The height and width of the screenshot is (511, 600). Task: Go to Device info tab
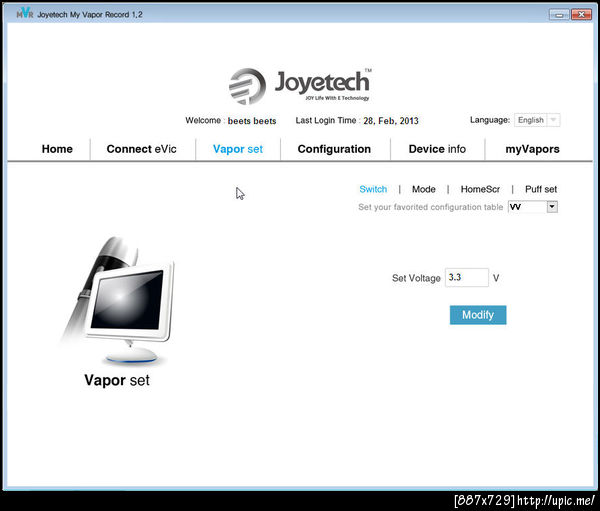(x=437, y=149)
